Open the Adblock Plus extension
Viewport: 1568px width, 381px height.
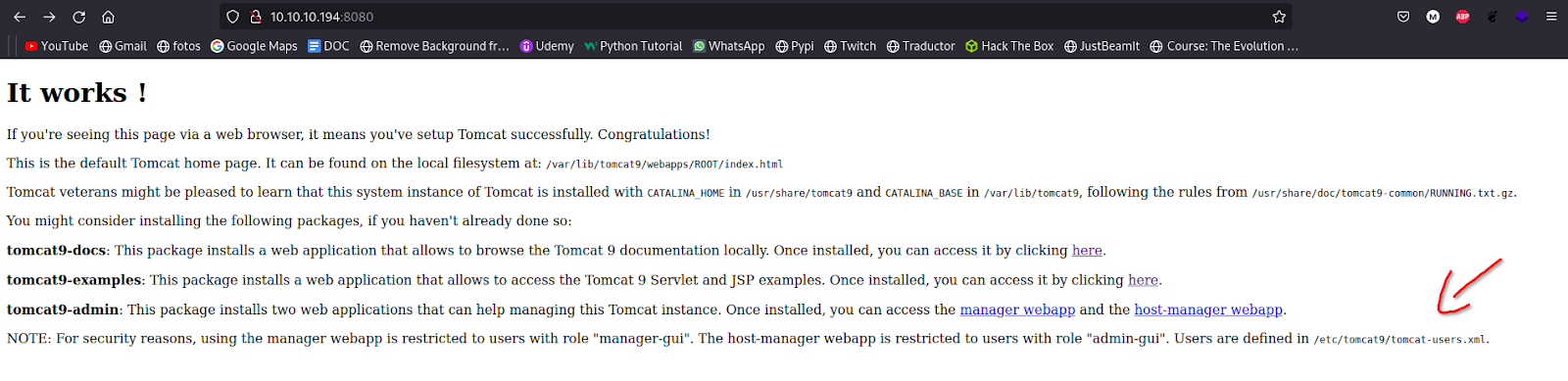[1462, 17]
